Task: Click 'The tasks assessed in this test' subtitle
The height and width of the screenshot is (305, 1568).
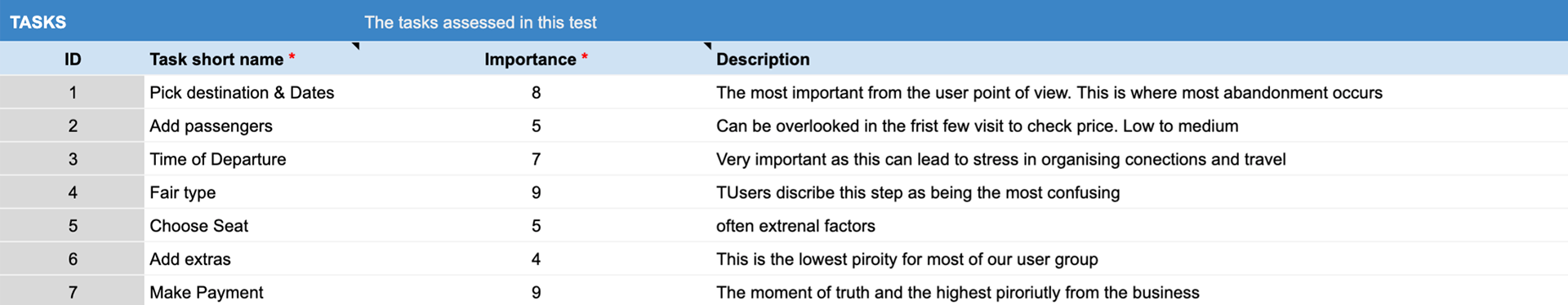Action: click(x=480, y=22)
